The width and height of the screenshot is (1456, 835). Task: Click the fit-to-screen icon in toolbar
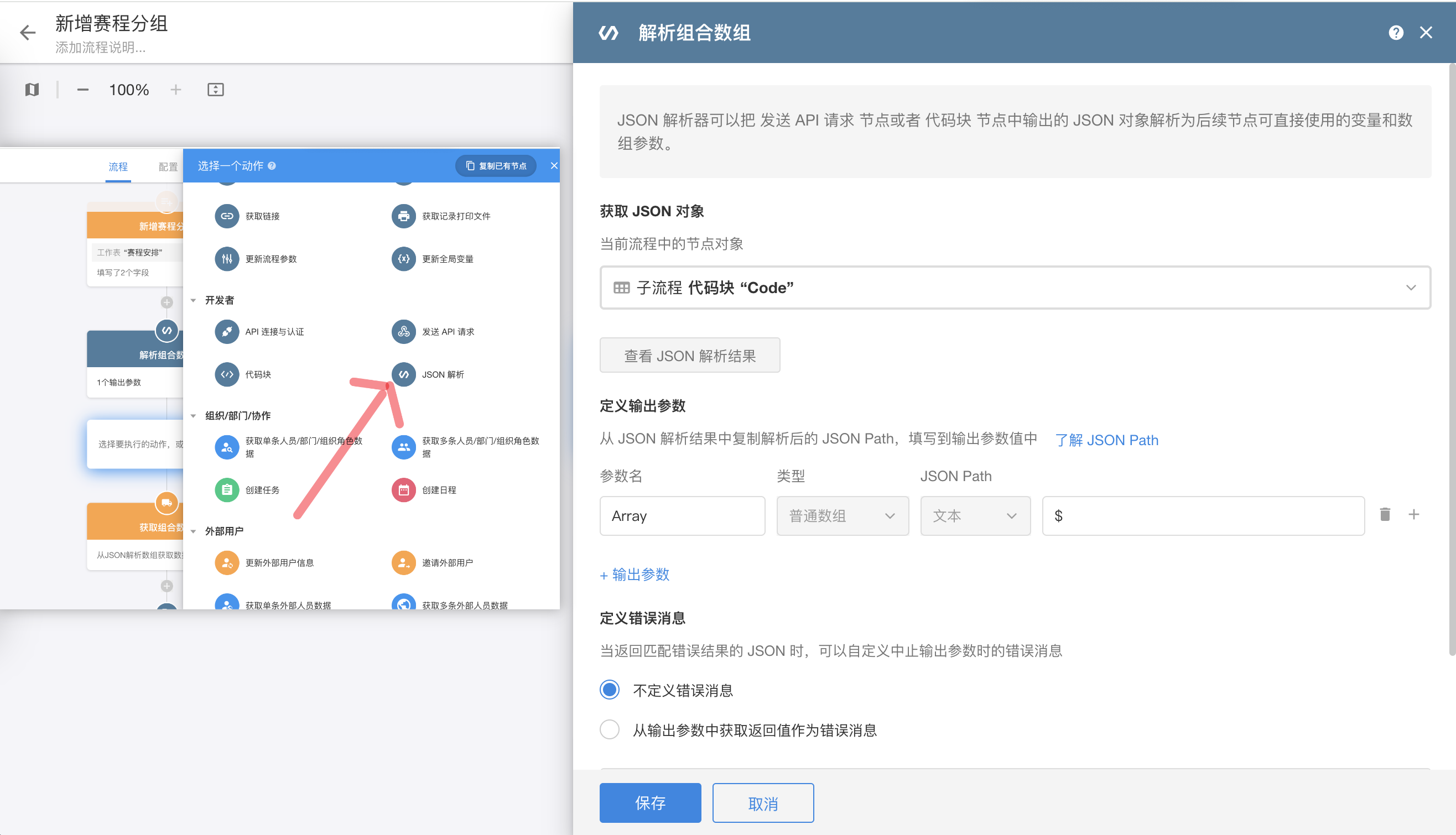click(x=215, y=90)
